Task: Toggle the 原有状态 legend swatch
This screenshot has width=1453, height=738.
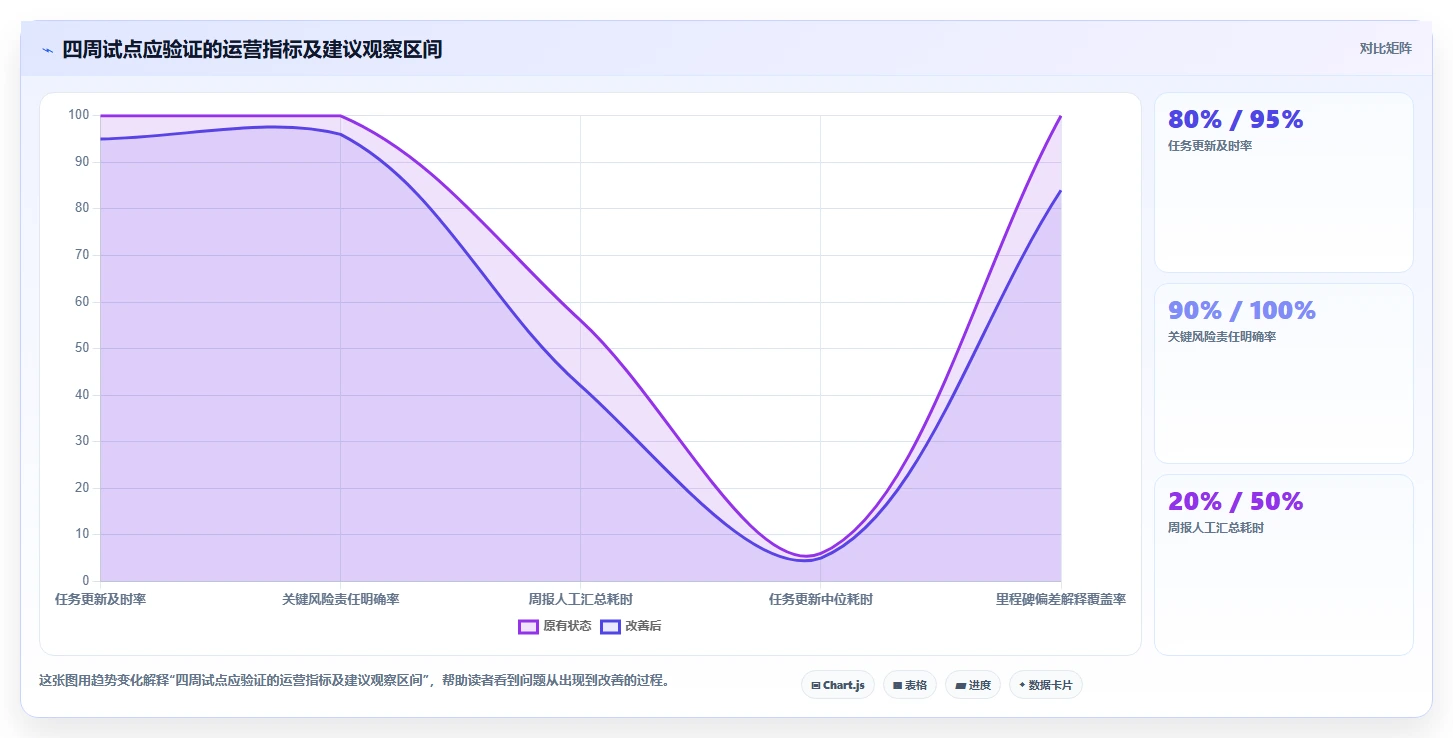Action: [528, 626]
